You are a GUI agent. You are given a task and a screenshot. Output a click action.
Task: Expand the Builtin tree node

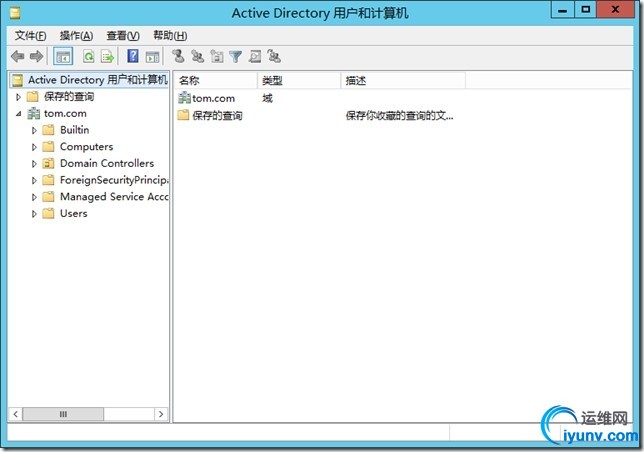click(x=34, y=131)
